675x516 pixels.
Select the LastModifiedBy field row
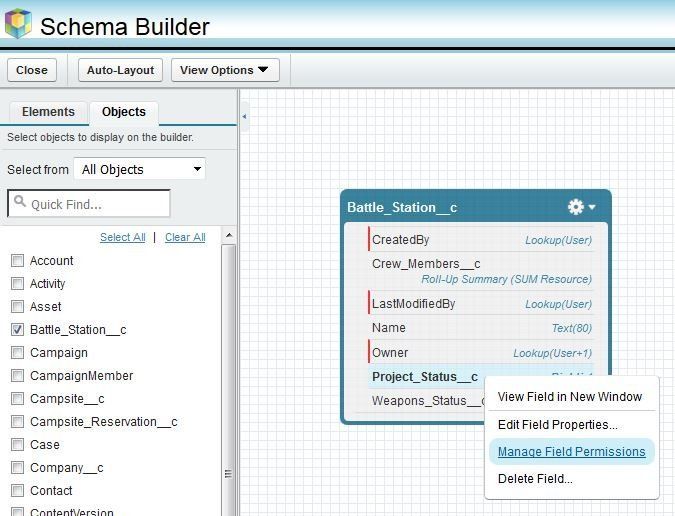click(482, 304)
